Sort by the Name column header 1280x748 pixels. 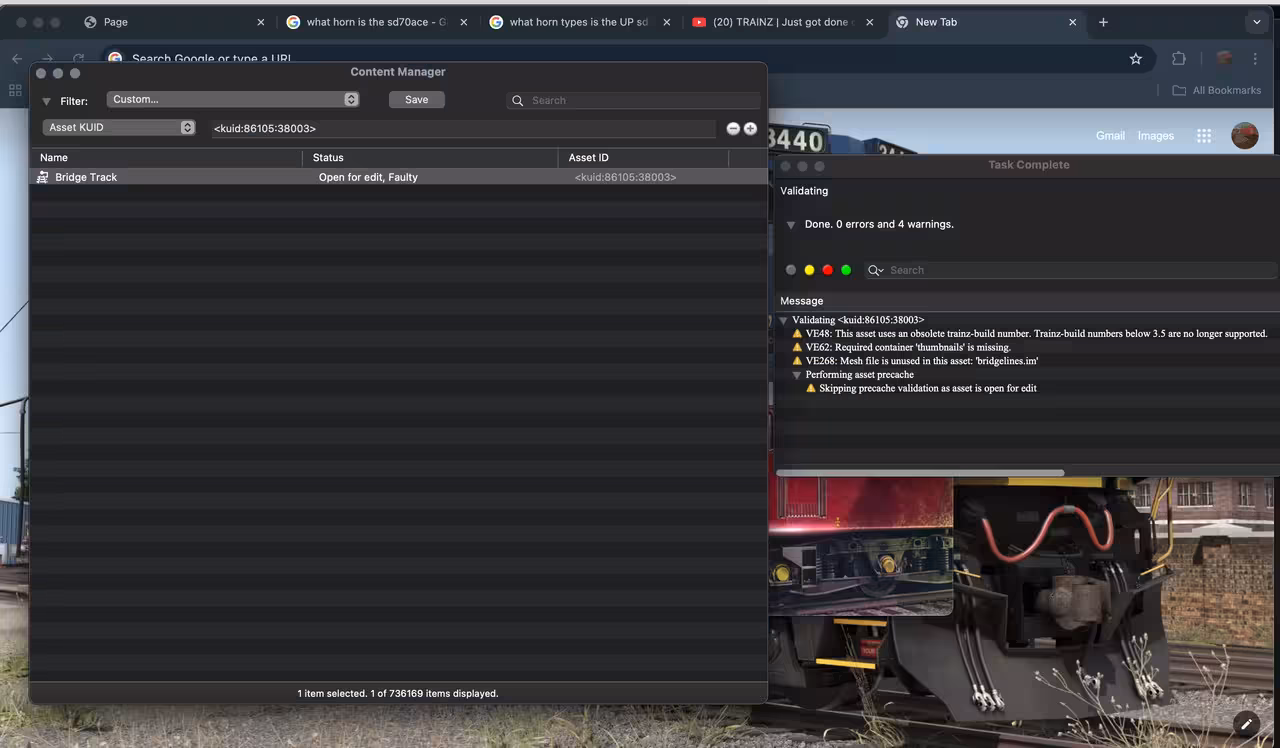(168, 157)
